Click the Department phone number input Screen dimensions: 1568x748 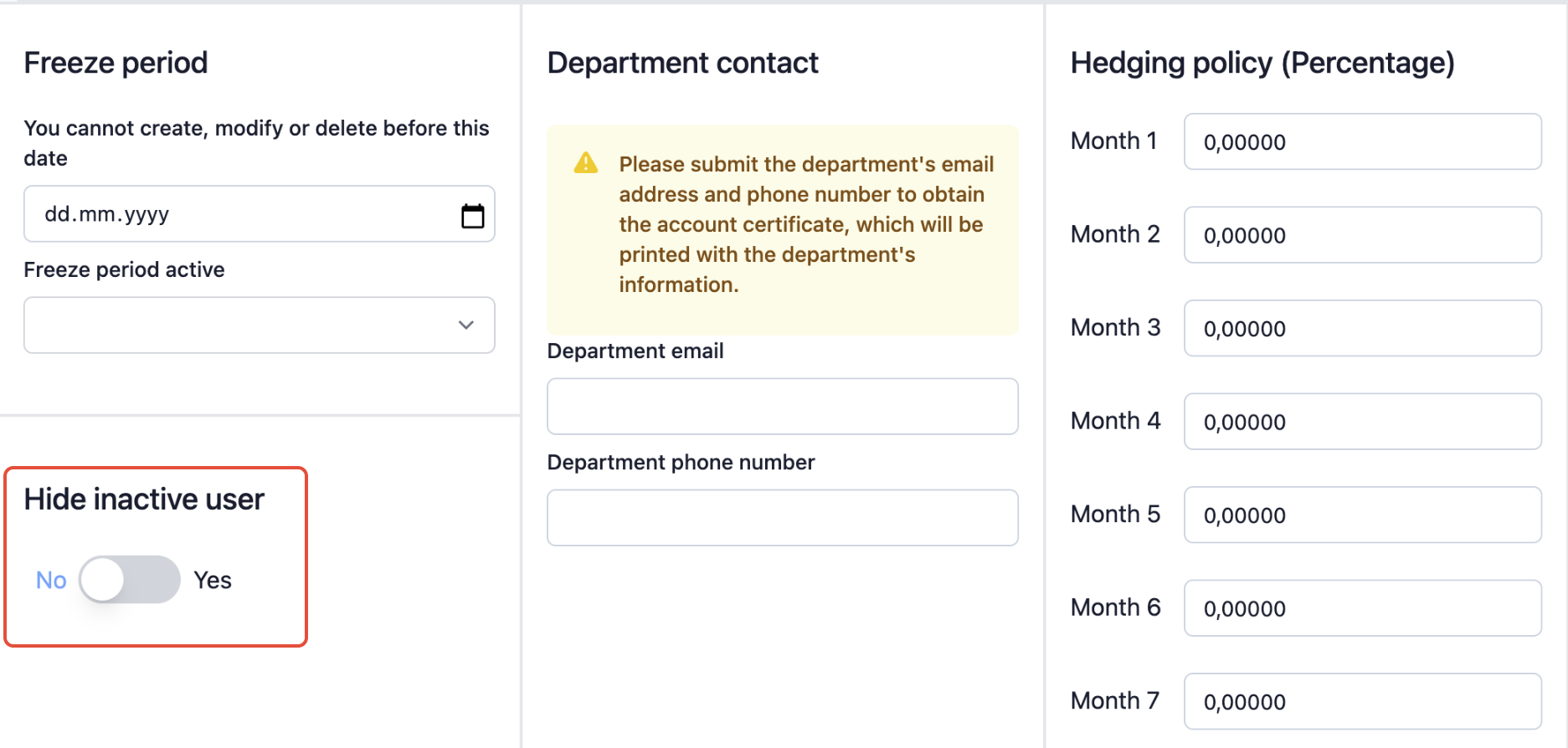coord(783,518)
